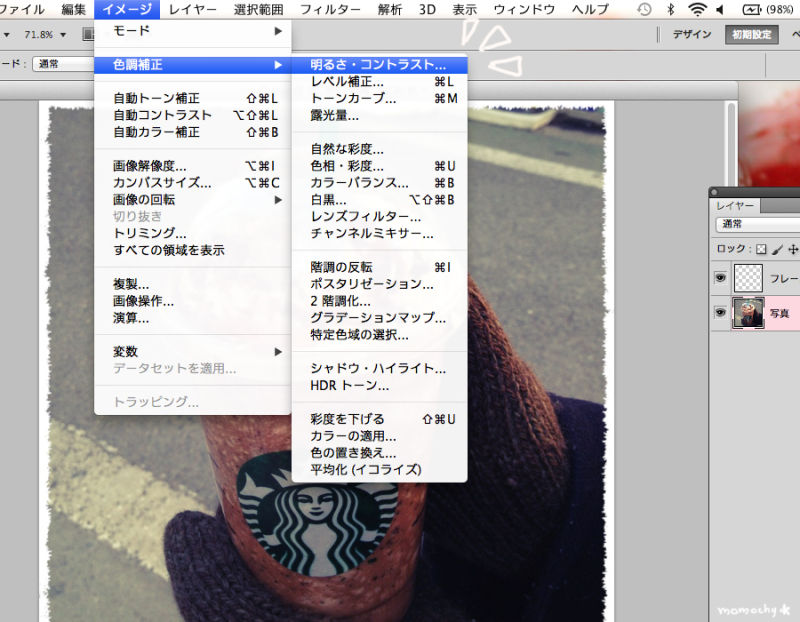Hide the フレー layer with its eye icon
The height and width of the screenshot is (622, 800).
(720, 278)
